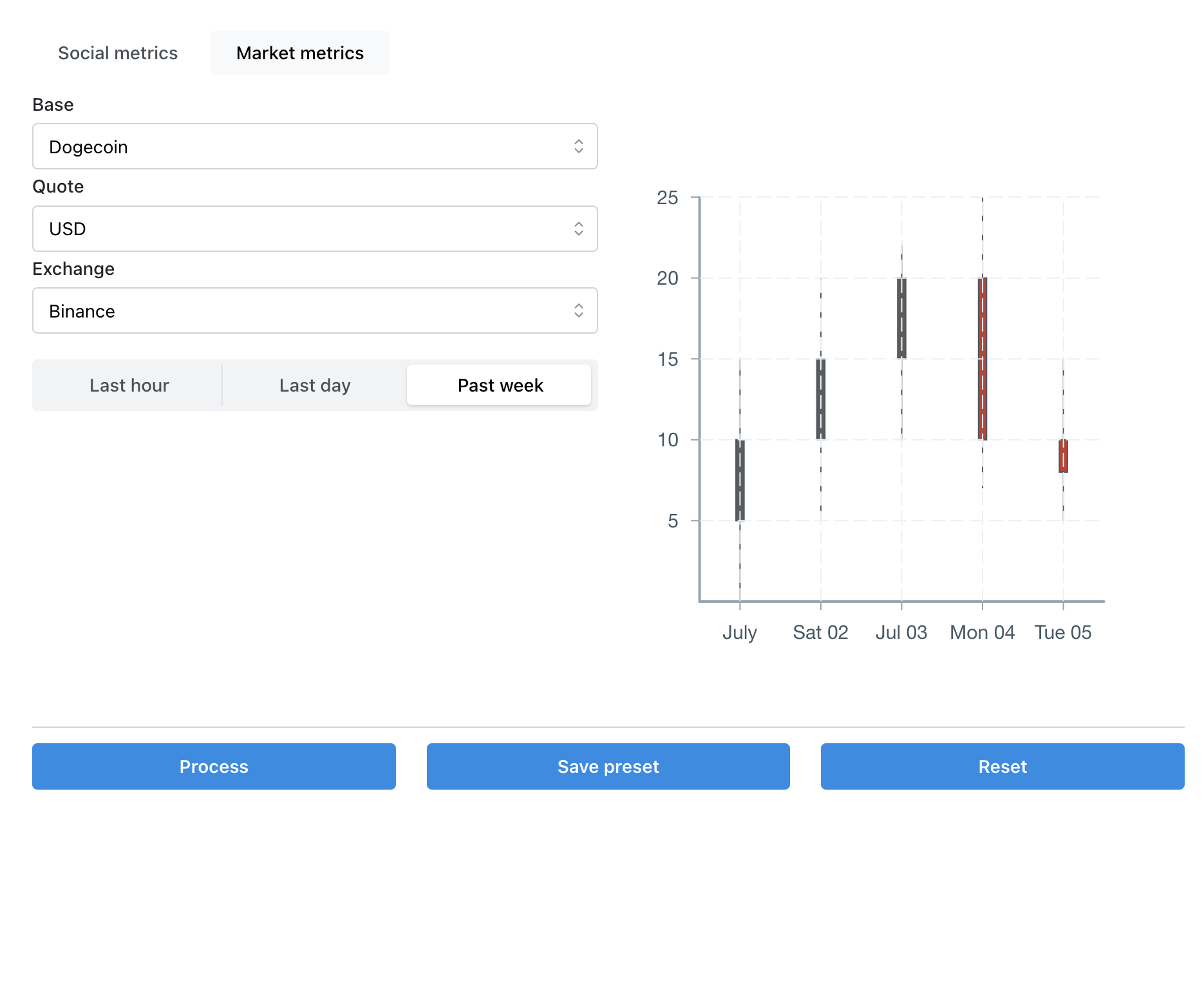The image size is (1204, 988).
Task: Click the Base dropdown chevron arrows icon
Action: click(578, 147)
